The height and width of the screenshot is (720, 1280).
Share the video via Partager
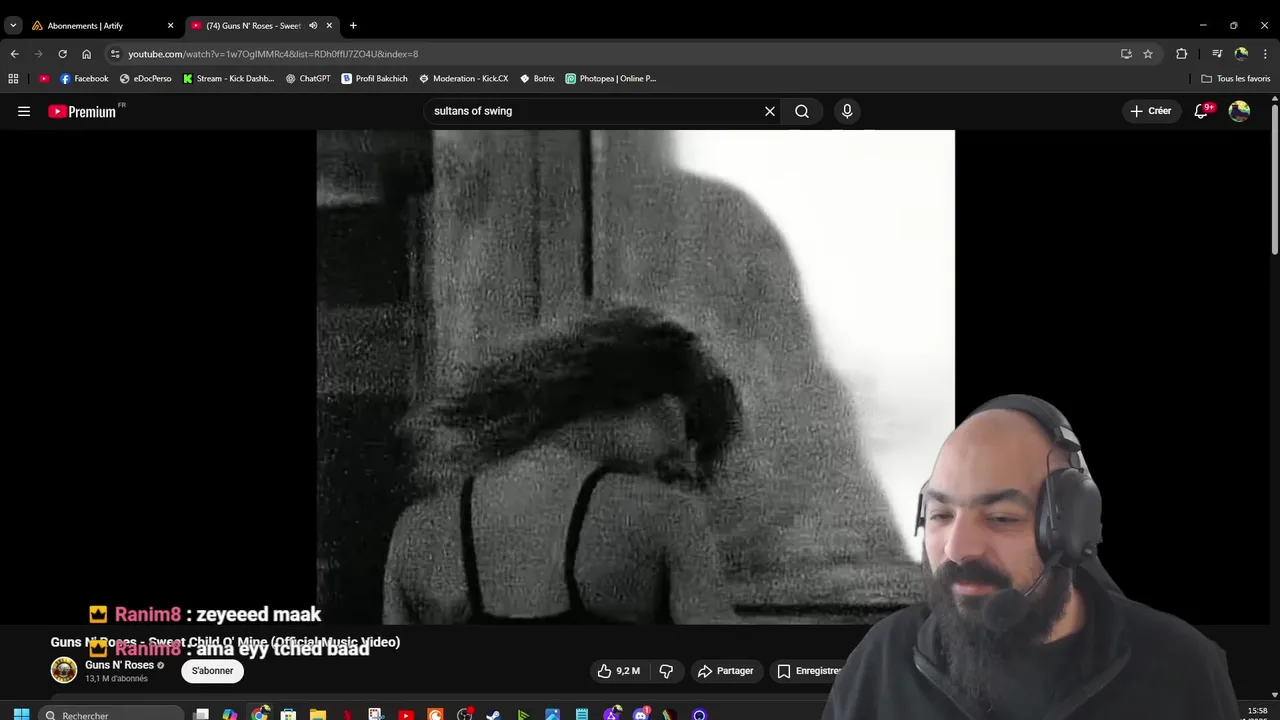(725, 671)
